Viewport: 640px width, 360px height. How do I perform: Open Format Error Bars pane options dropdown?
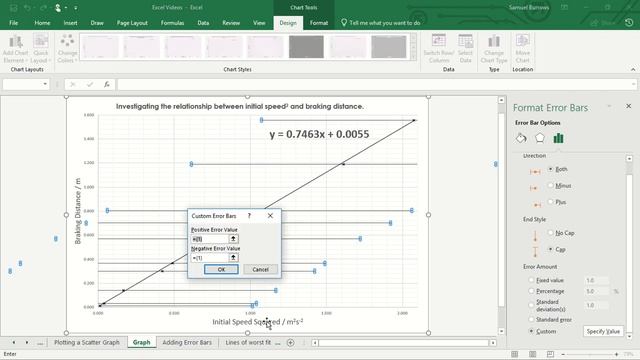click(x=609, y=106)
